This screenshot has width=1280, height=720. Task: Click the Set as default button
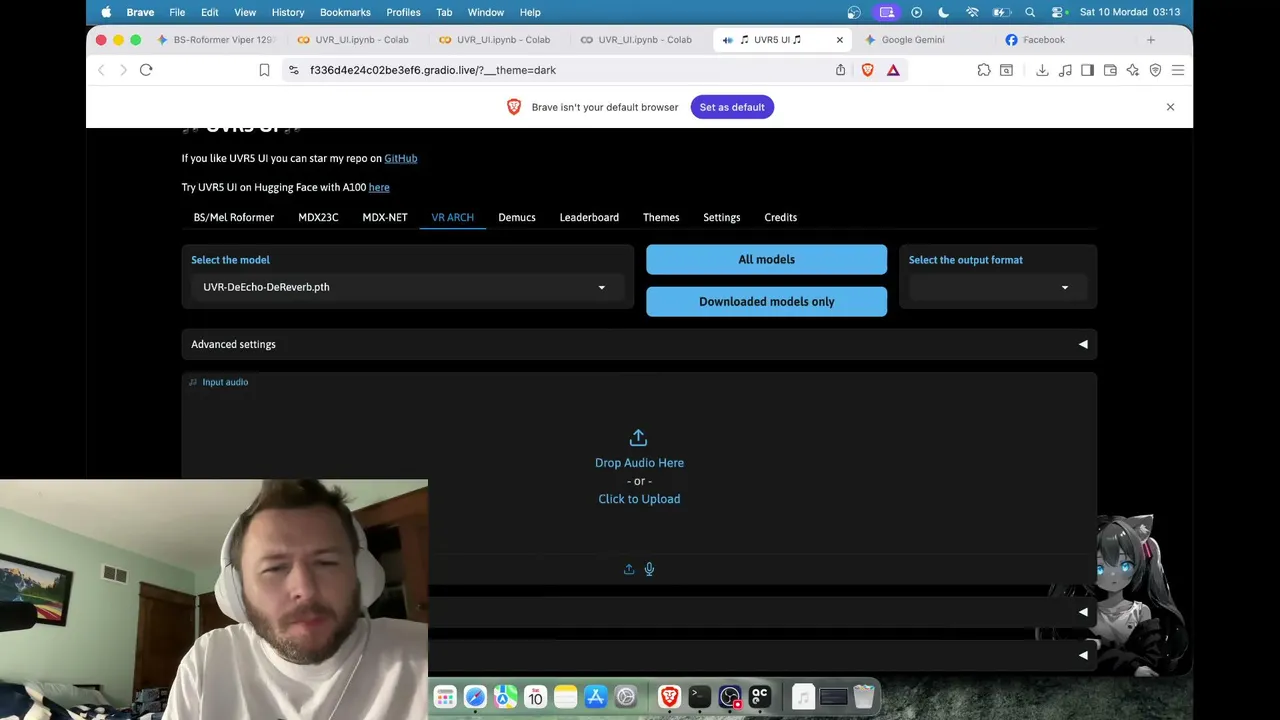[732, 107]
